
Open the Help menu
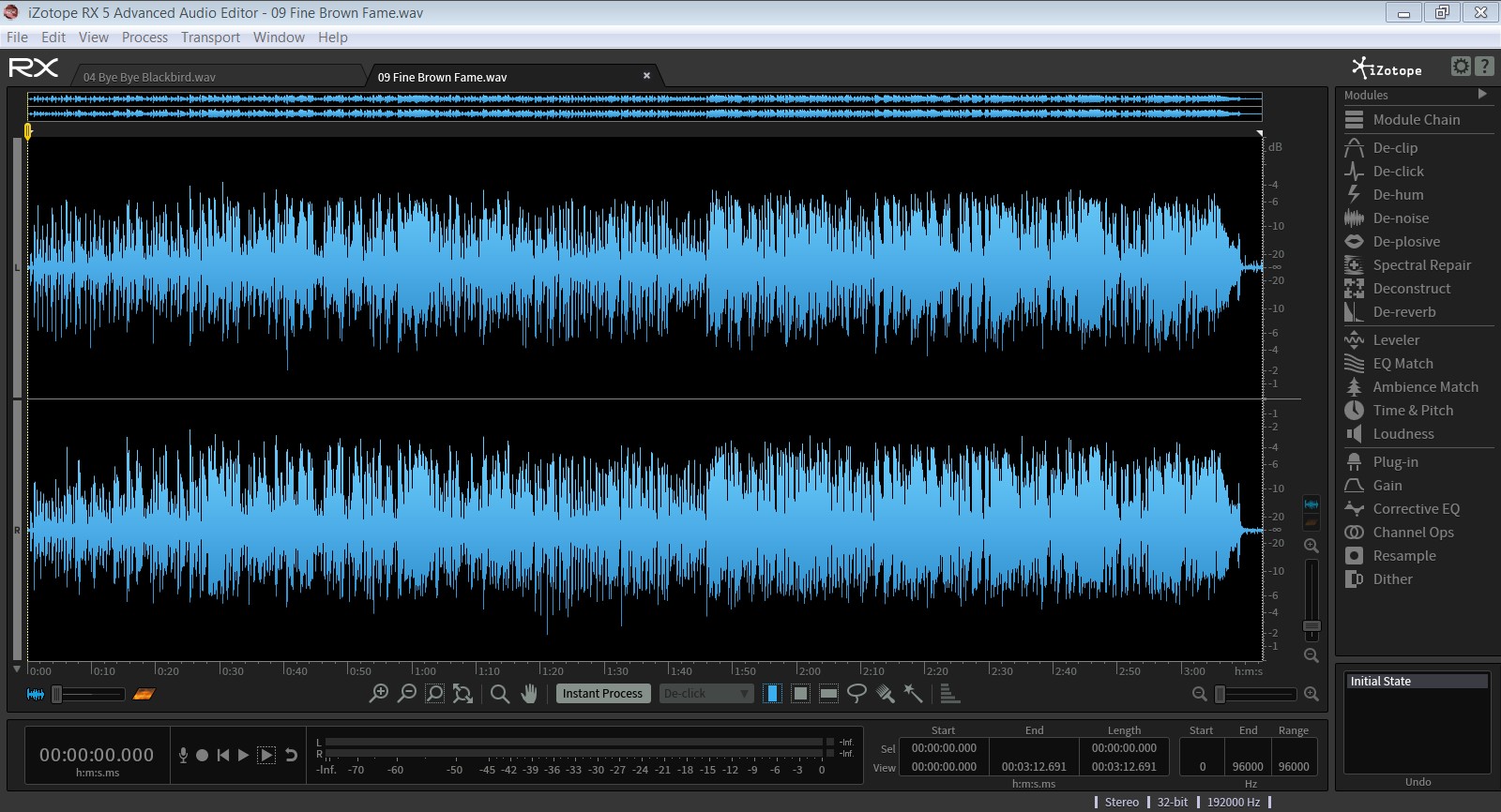(x=332, y=38)
